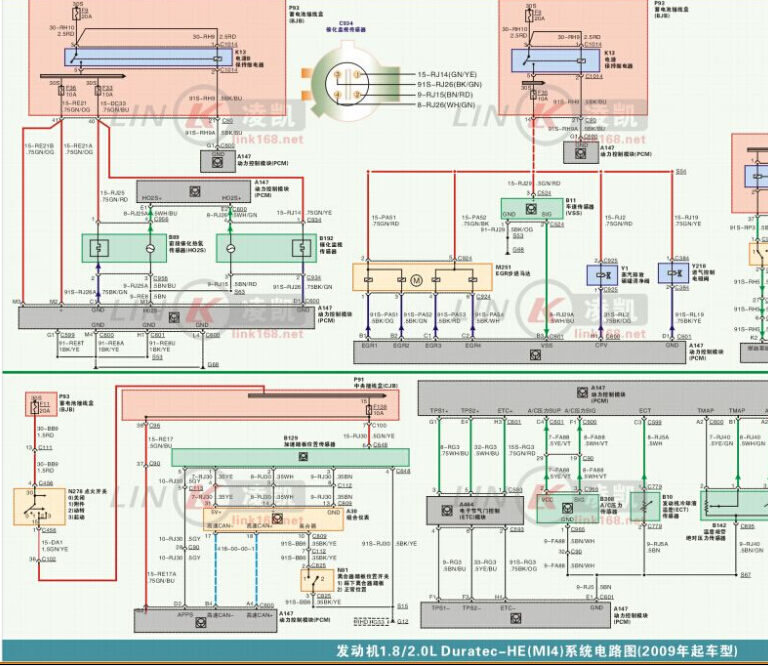This screenshot has height=666, width=768.
Task: Click the motor M symbol in EGR block
Action: tap(416, 280)
